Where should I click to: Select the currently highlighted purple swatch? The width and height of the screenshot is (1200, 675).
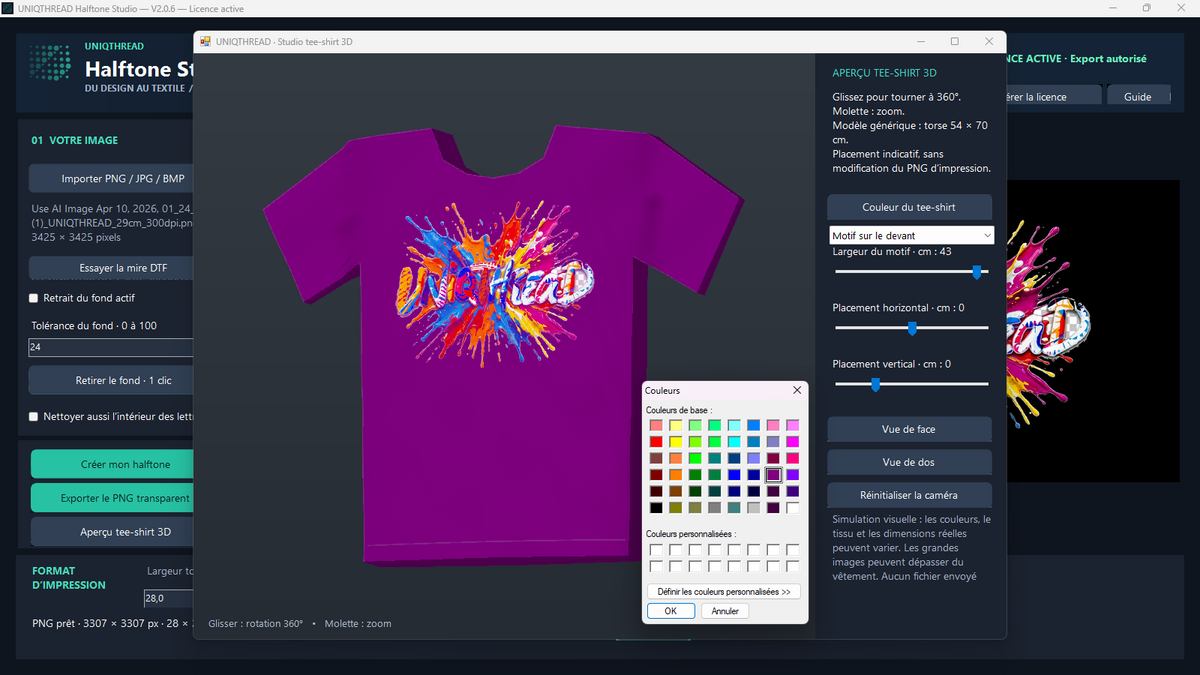point(773,475)
